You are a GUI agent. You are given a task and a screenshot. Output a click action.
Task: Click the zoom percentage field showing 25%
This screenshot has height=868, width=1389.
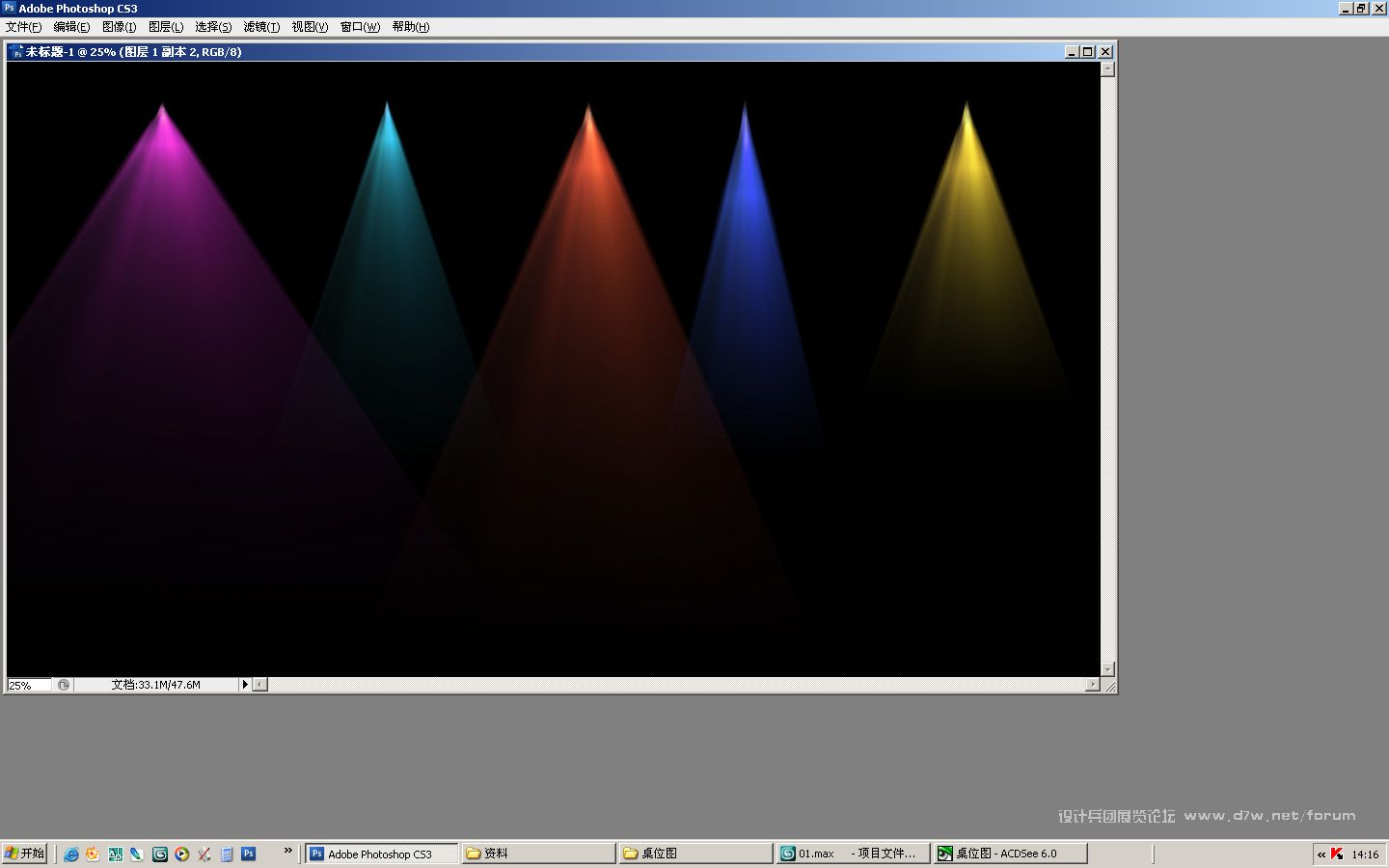[x=28, y=685]
